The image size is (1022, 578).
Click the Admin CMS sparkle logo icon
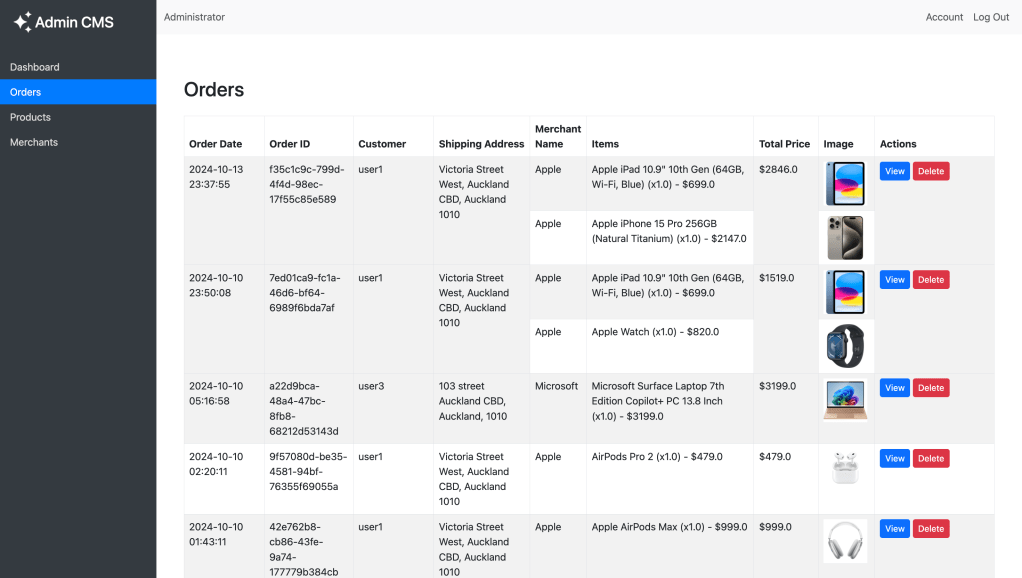[22, 22]
